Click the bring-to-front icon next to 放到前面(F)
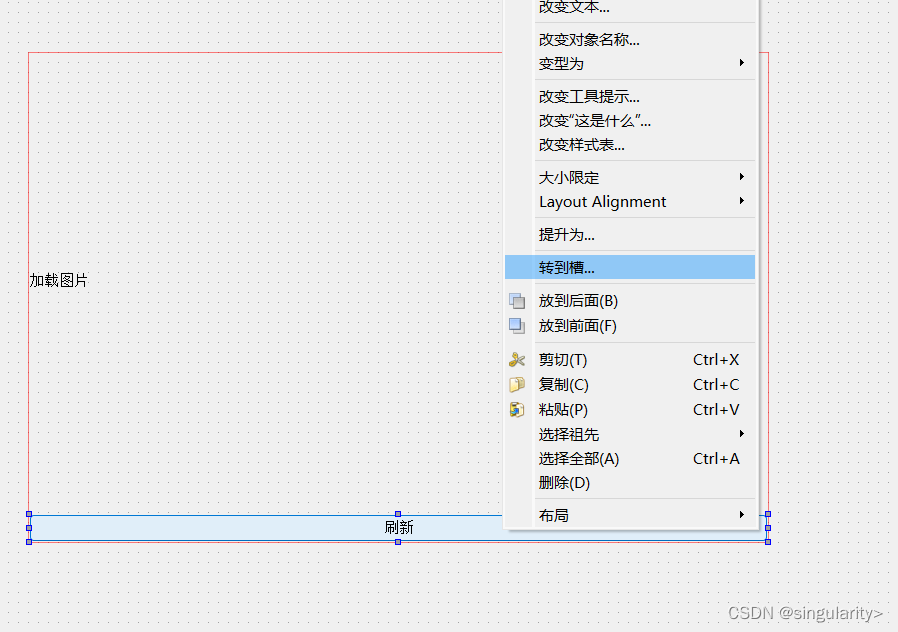This screenshot has width=898, height=632. 517,325
